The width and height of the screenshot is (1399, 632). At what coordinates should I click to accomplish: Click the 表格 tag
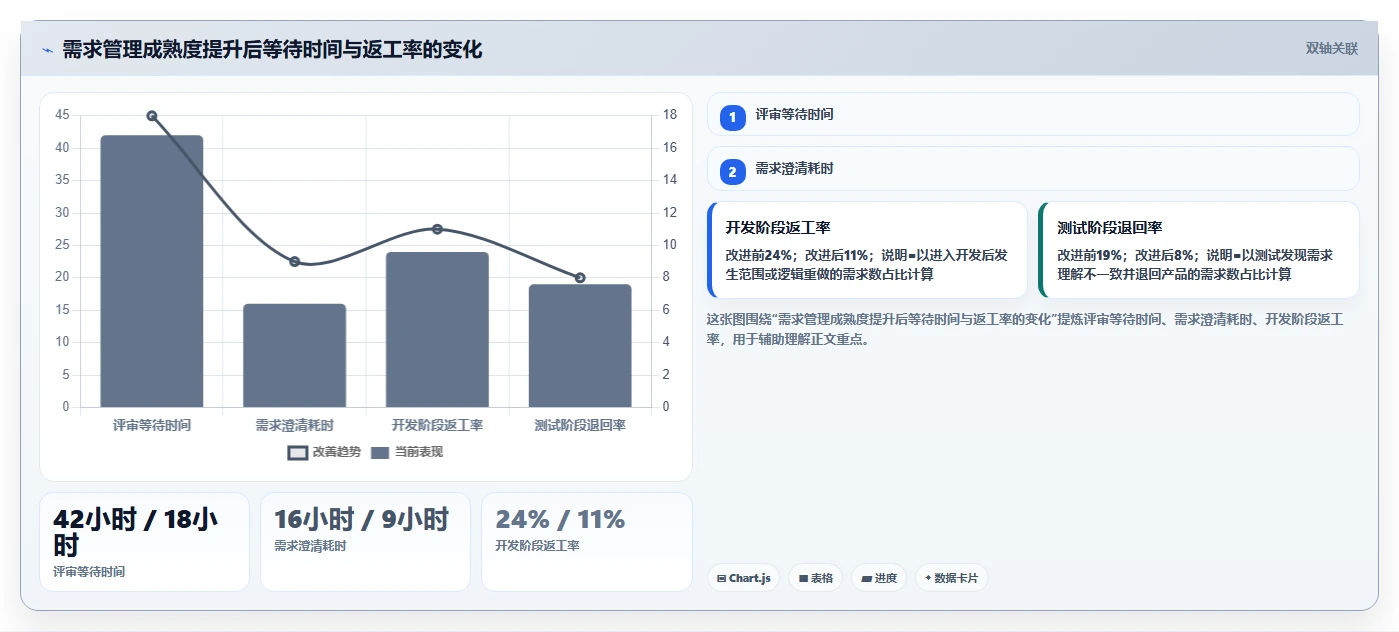click(815, 578)
